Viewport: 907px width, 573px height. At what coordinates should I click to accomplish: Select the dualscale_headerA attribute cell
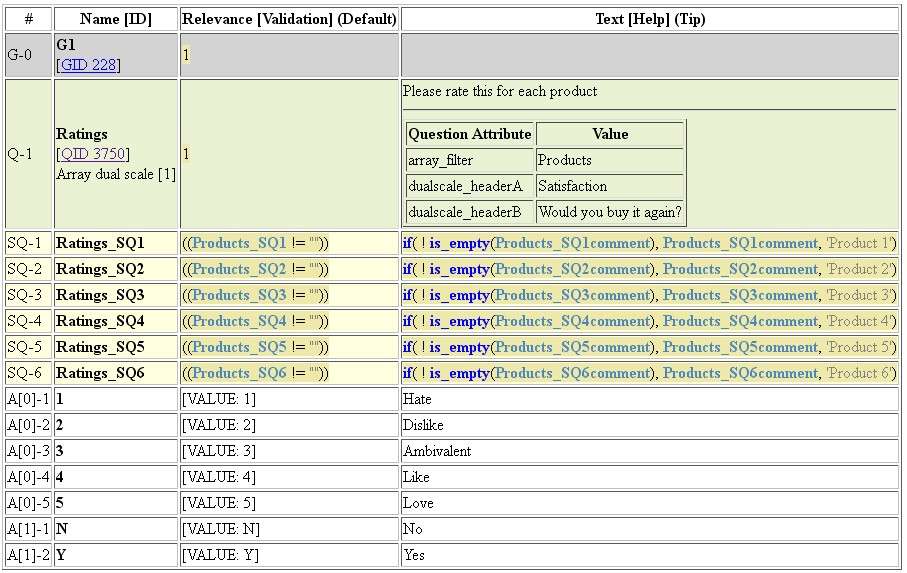pyautogui.click(x=465, y=186)
